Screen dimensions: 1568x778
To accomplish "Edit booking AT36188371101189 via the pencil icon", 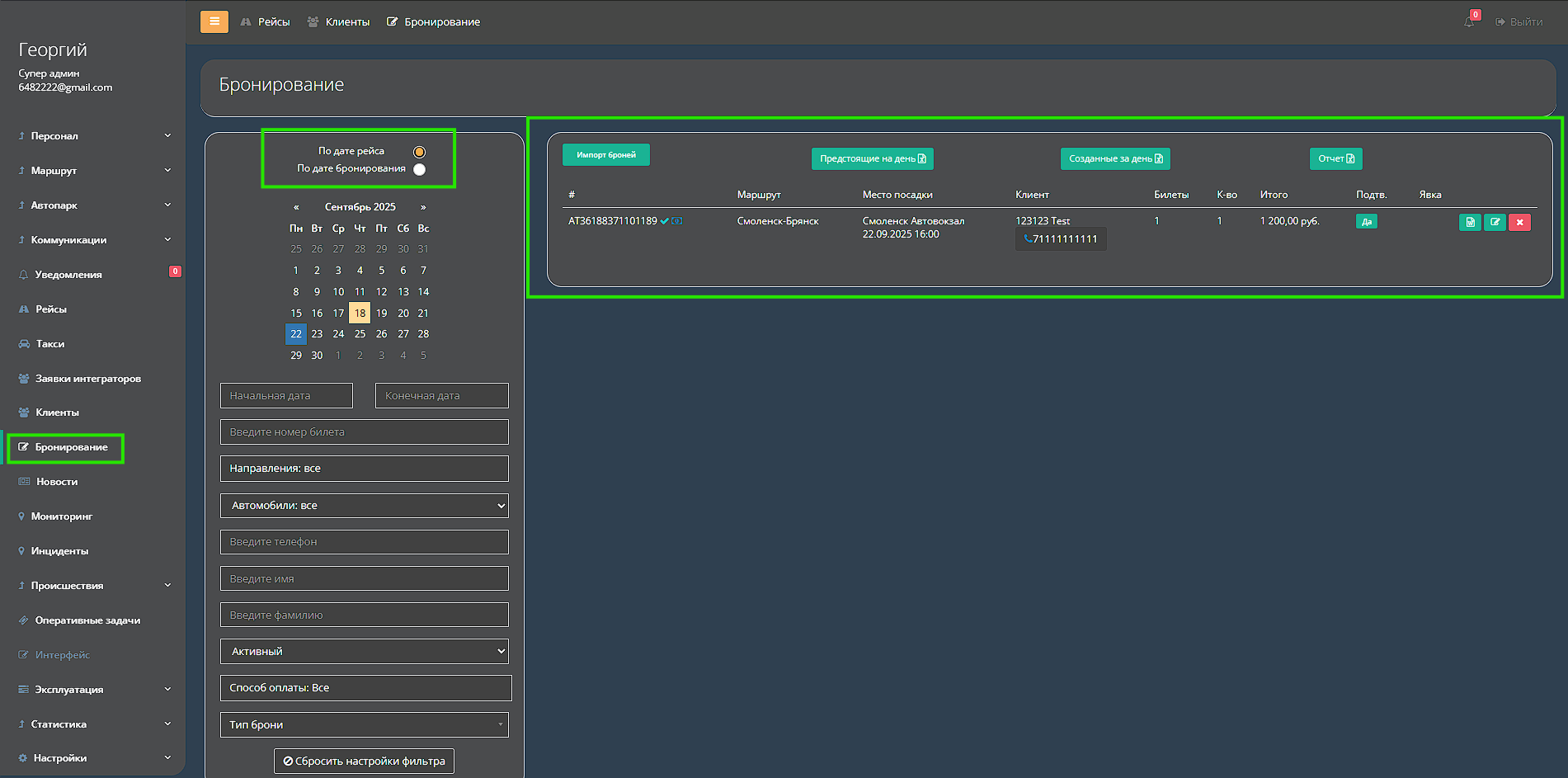I will [x=1495, y=222].
